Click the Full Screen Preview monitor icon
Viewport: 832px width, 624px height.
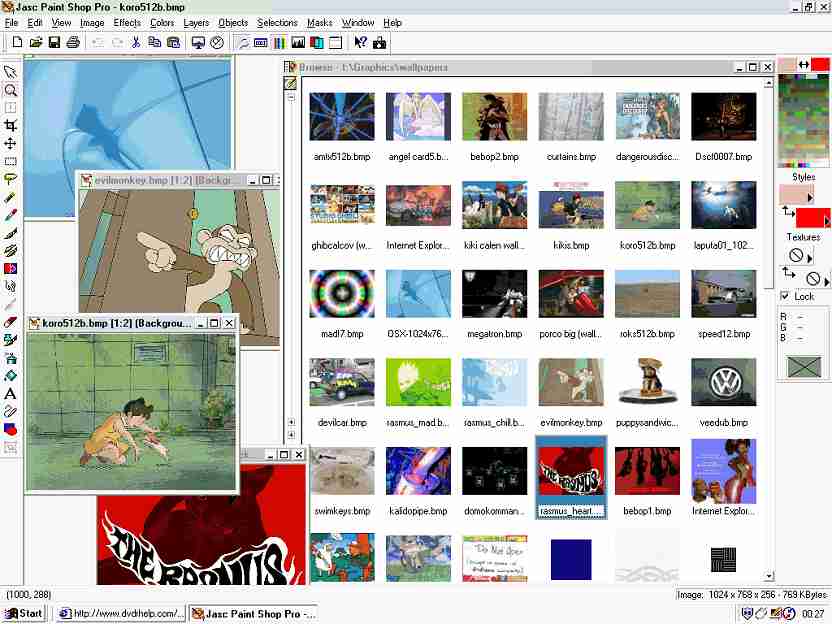[198, 42]
